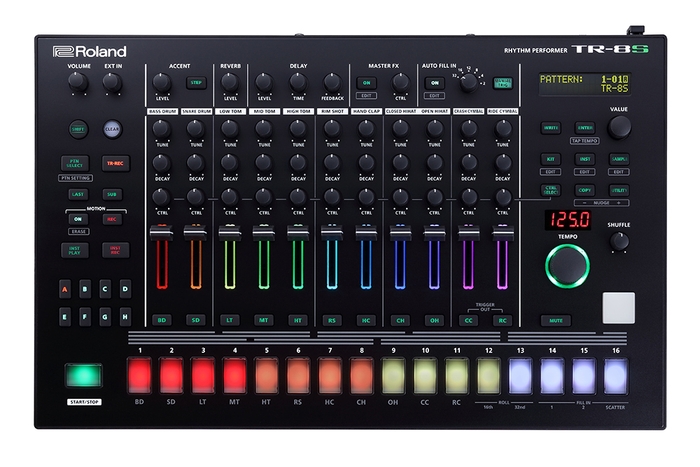
Task: Toggle the Motion ON button
Action: 79,219
